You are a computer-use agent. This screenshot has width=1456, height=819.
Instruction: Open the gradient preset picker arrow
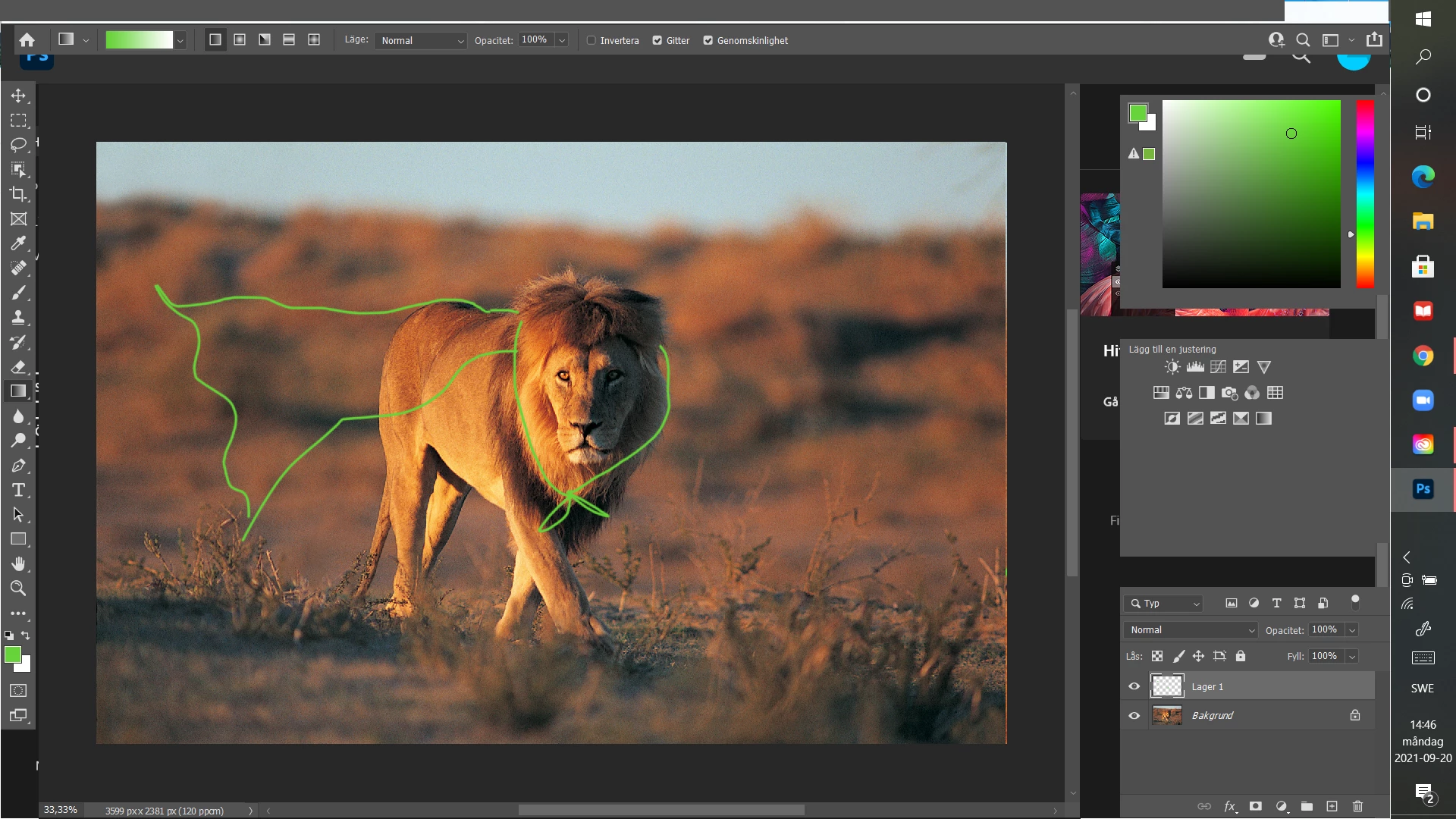pyautogui.click(x=180, y=41)
